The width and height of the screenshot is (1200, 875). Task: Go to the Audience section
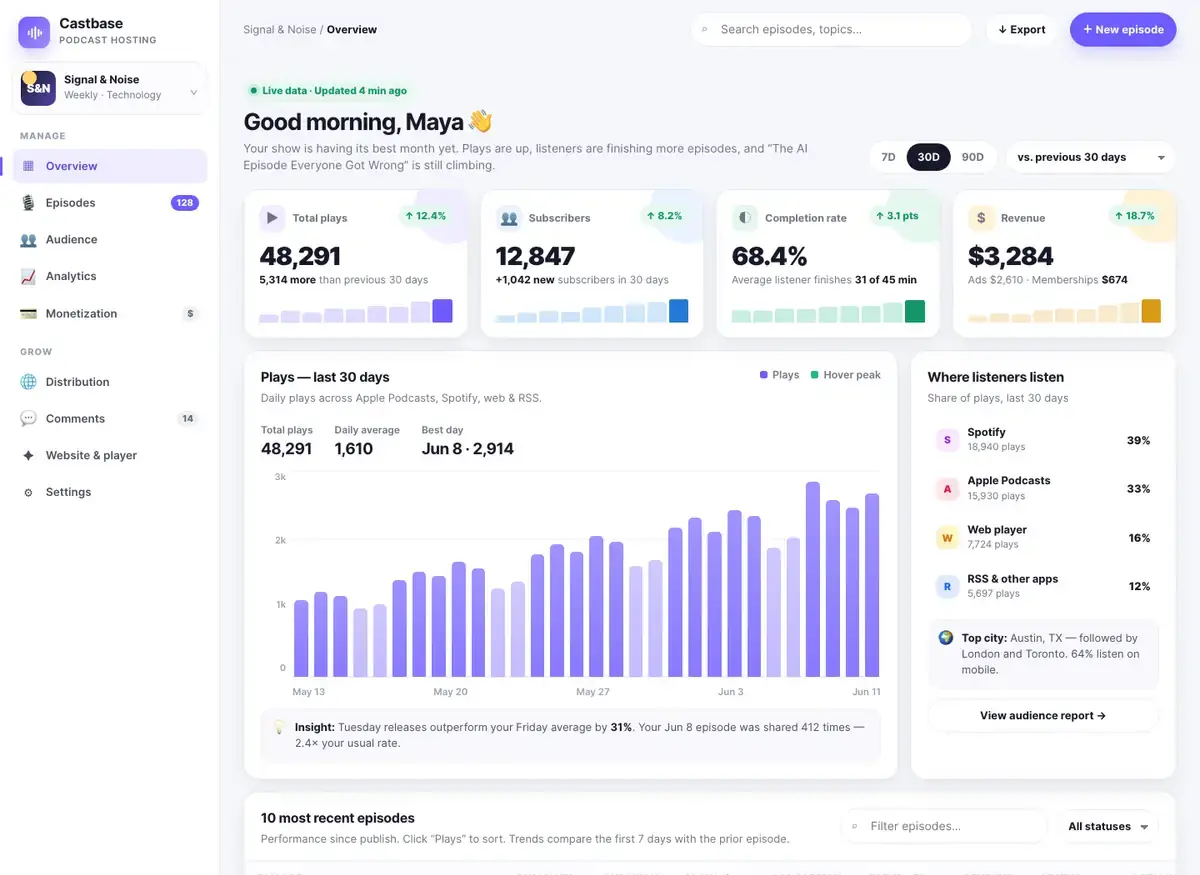[110, 240]
